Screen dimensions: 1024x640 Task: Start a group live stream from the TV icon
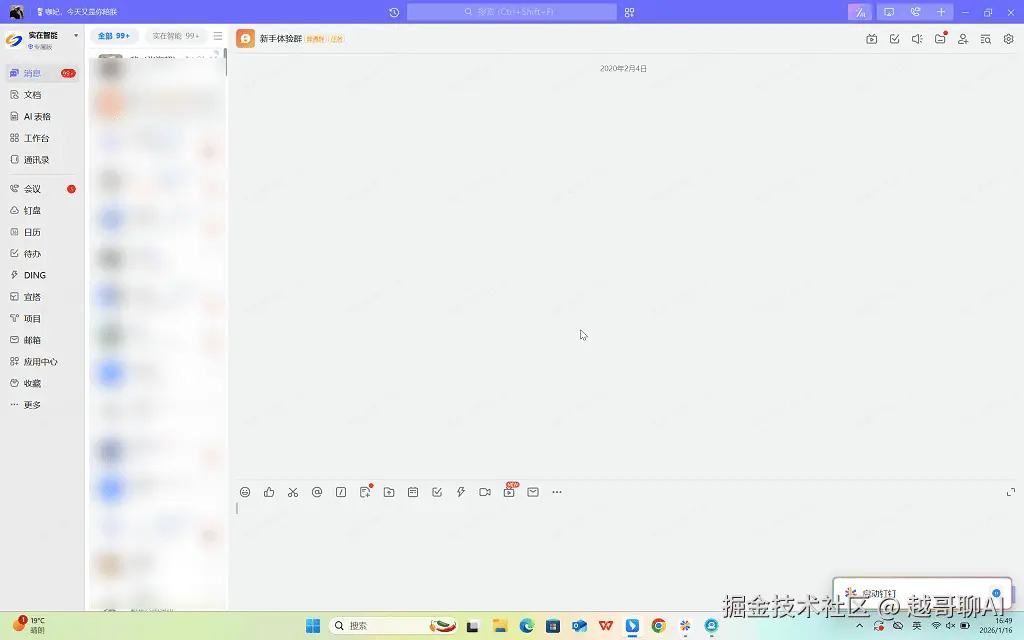(873, 39)
